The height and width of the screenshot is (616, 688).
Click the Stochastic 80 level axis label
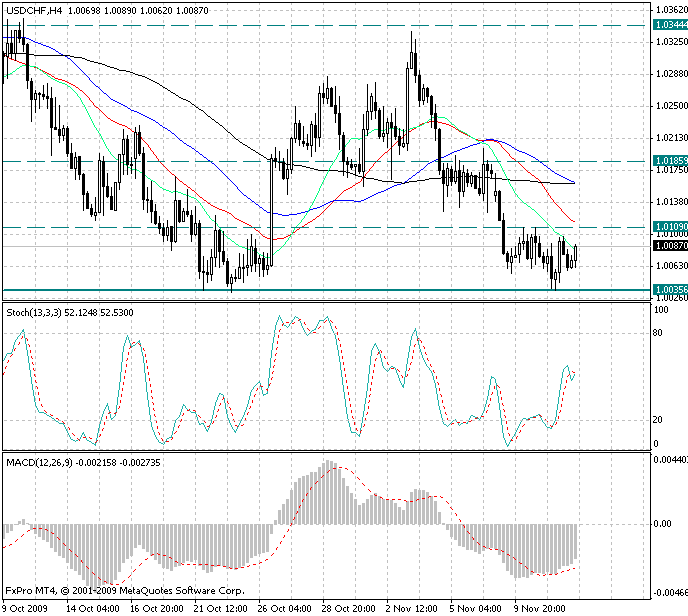[x=659, y=332]
